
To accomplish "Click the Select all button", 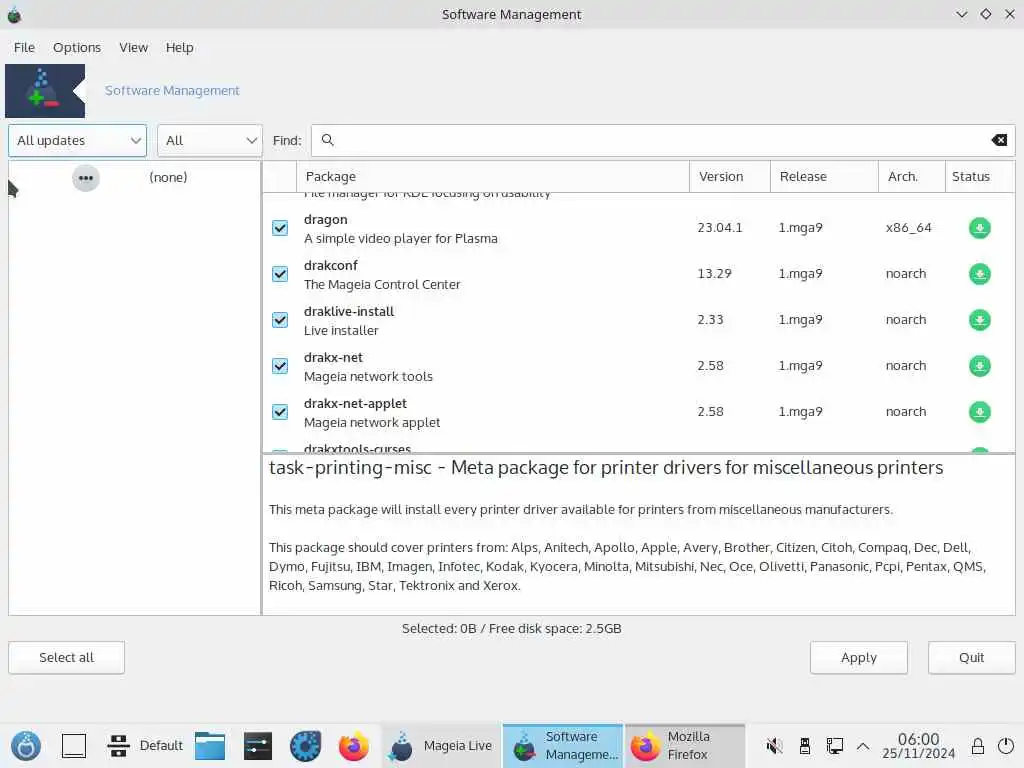I will pos(67,658).
